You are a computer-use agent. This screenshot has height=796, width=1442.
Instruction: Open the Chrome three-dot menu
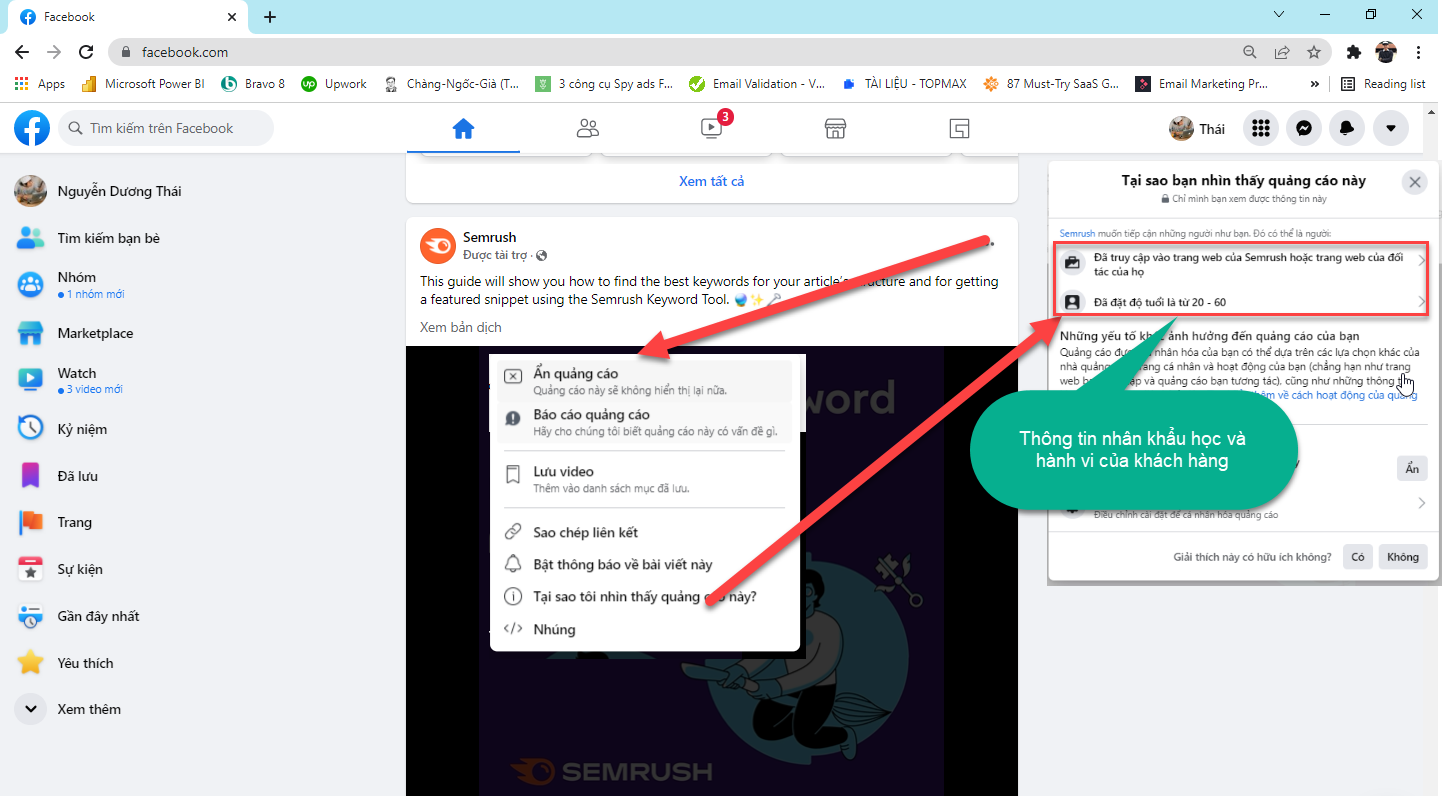pyautogui.click(x=1418, y=52)
